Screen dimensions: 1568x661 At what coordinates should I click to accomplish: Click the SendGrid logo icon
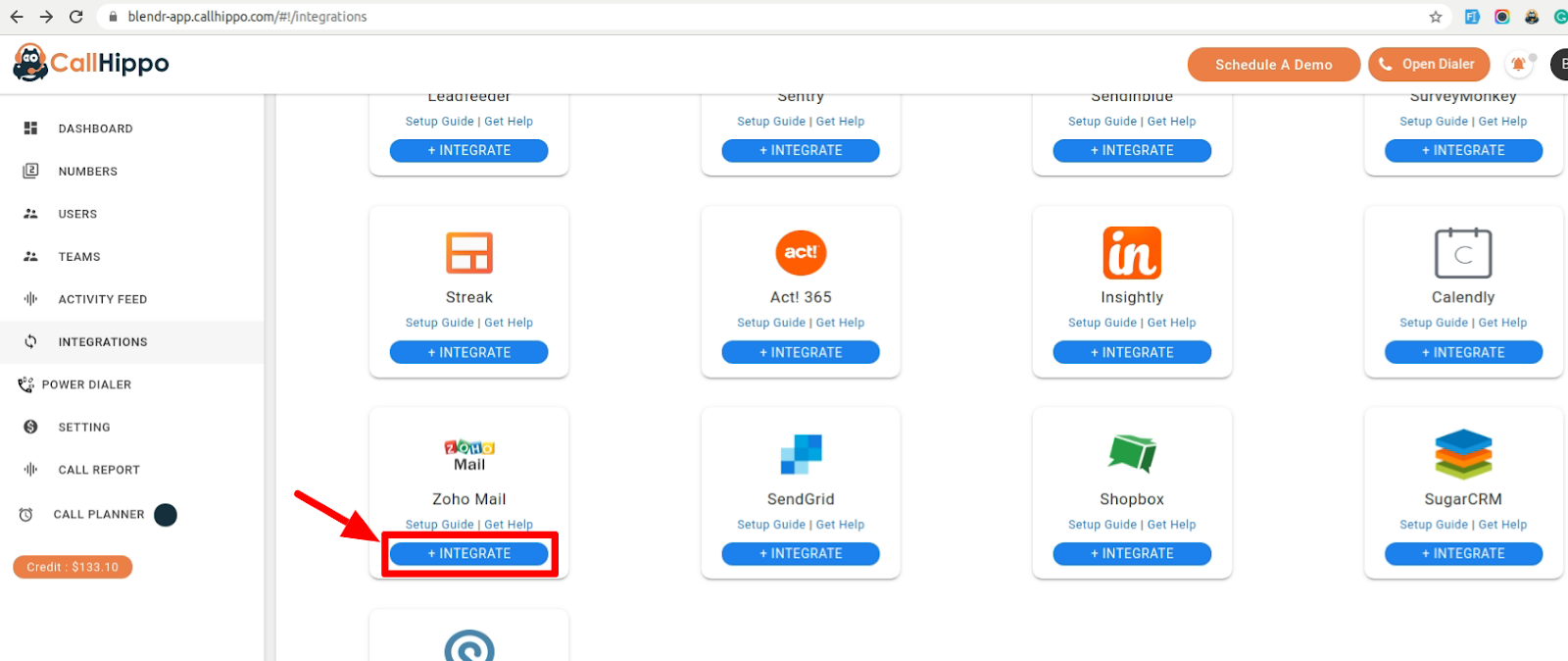coord(801,454)
